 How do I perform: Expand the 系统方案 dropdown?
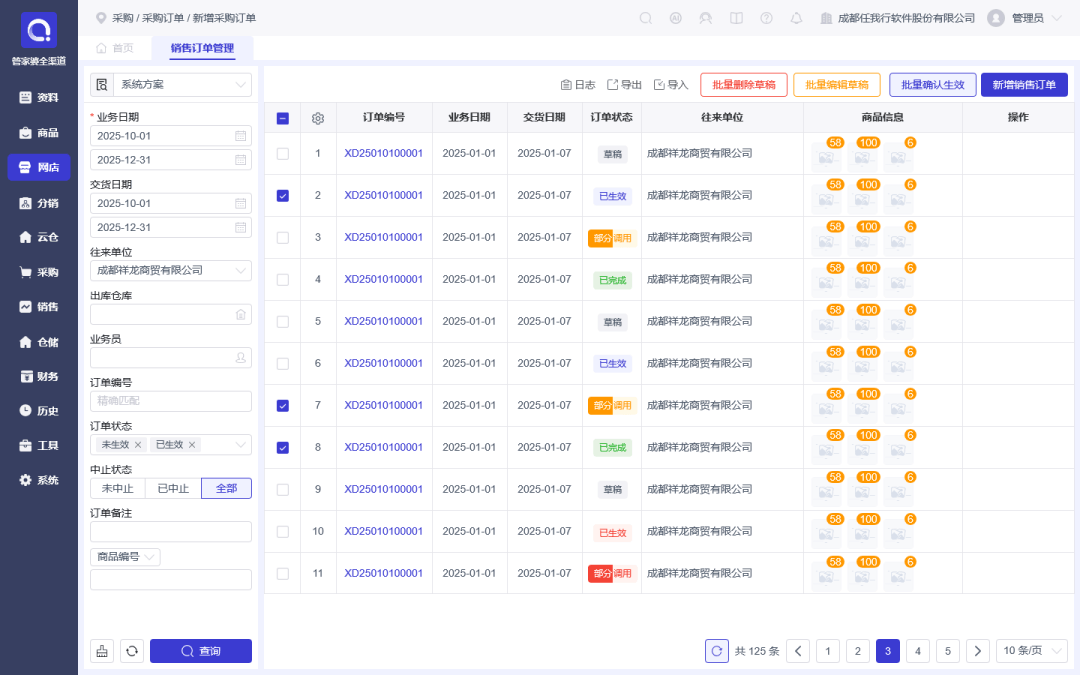(x=171, y=85)
